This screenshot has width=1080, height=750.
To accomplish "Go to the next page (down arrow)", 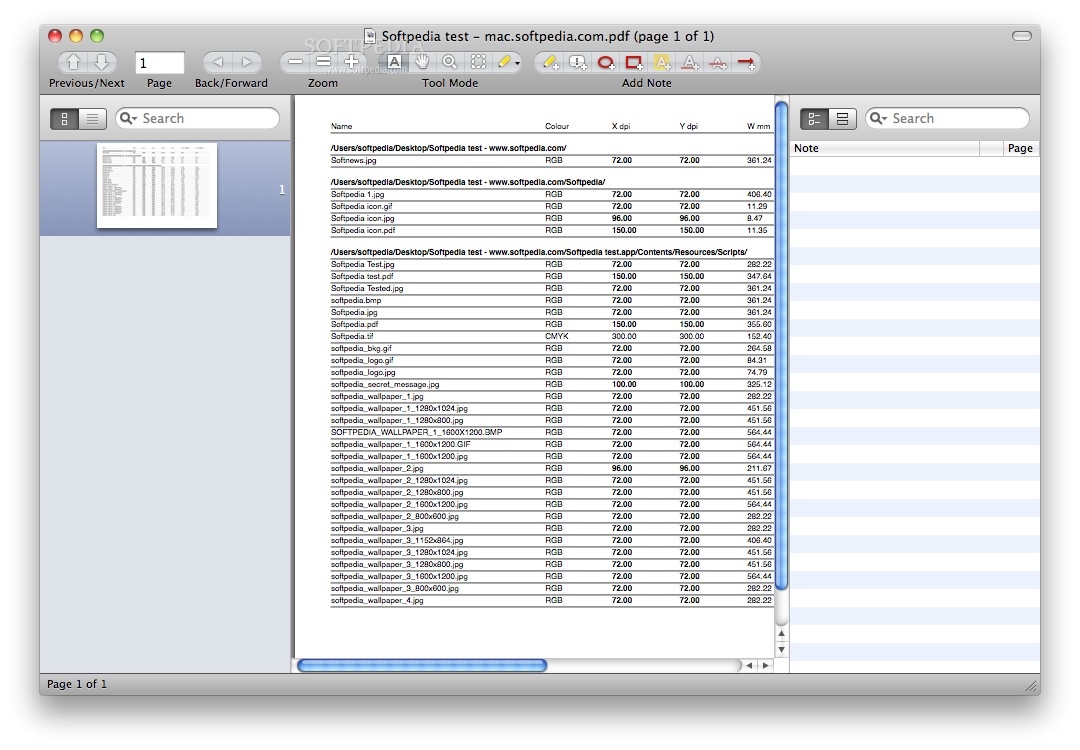I will (x=101, y=63).
